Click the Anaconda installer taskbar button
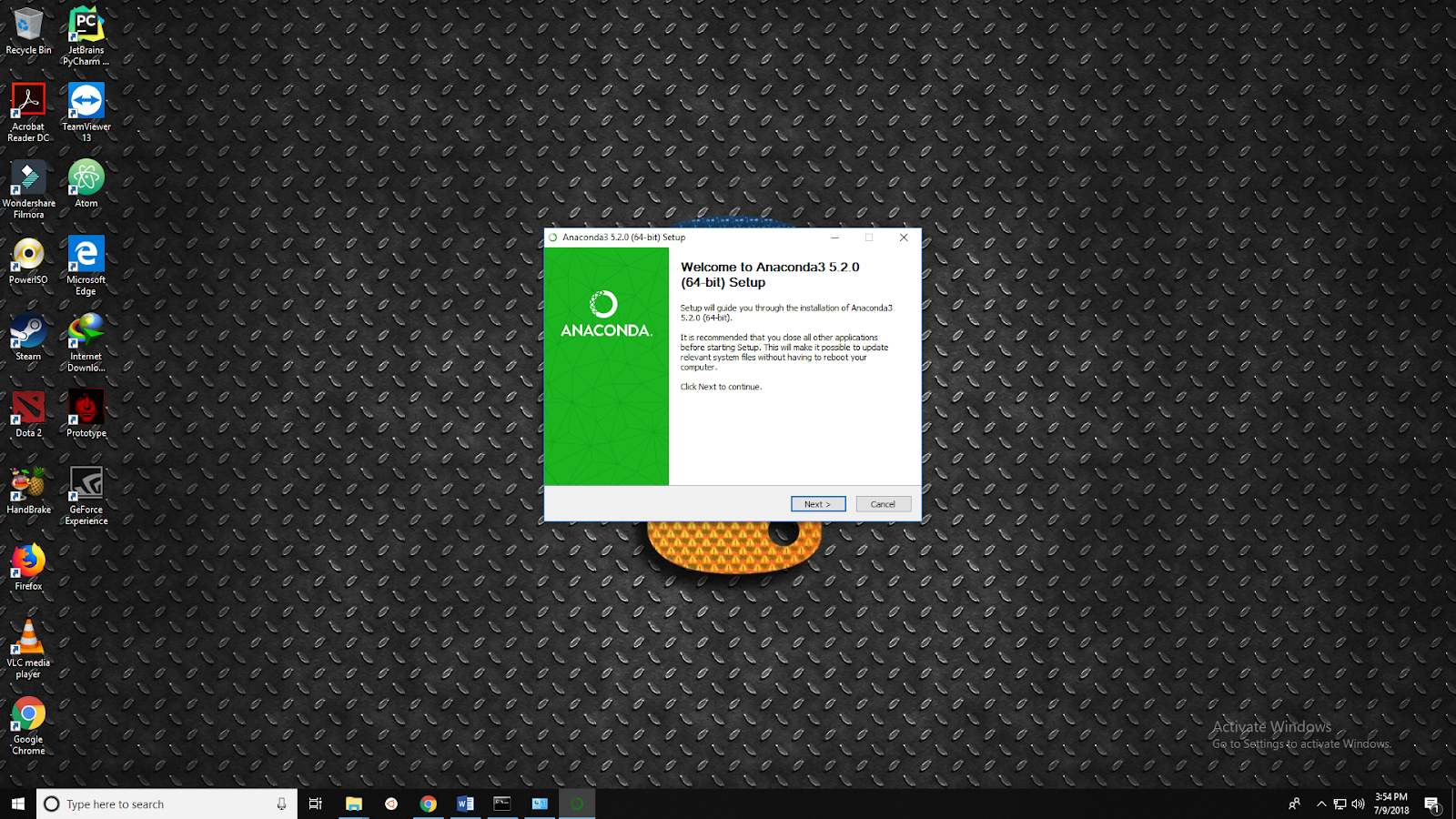The image size is (1456, 819). point(577,804)
